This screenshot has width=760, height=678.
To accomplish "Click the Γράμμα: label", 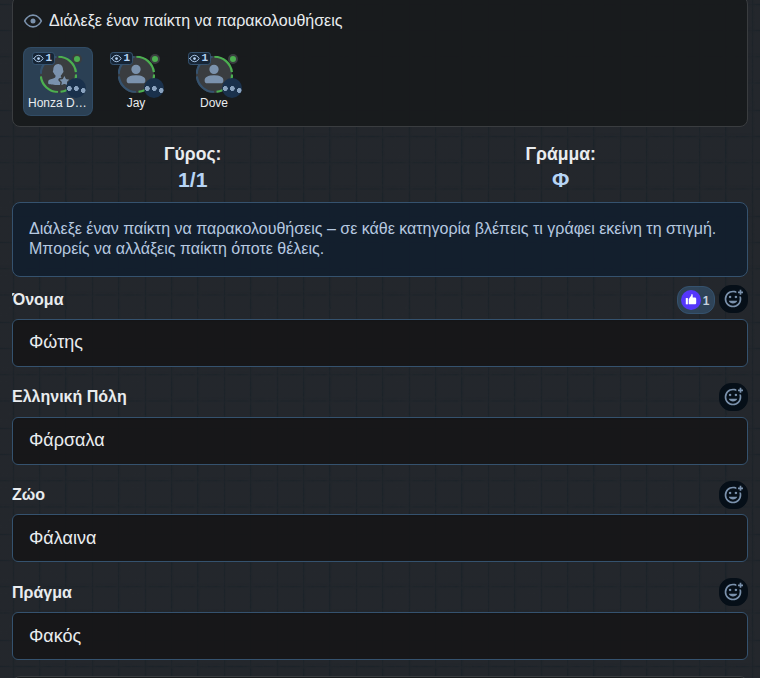I will (560, 154).
